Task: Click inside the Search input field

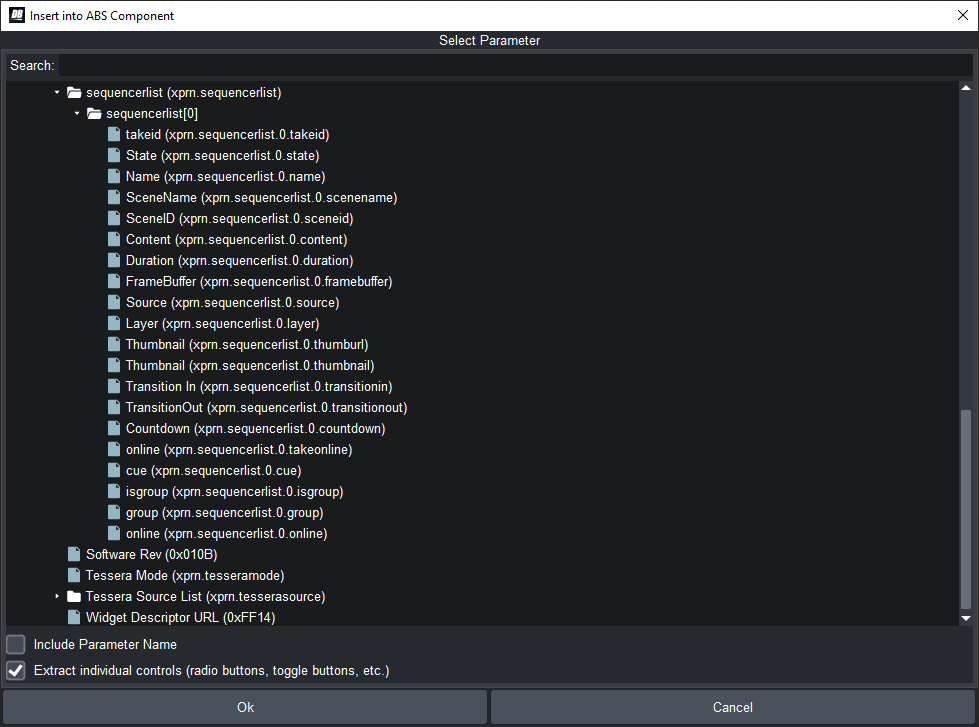Action: click(515, 65)
